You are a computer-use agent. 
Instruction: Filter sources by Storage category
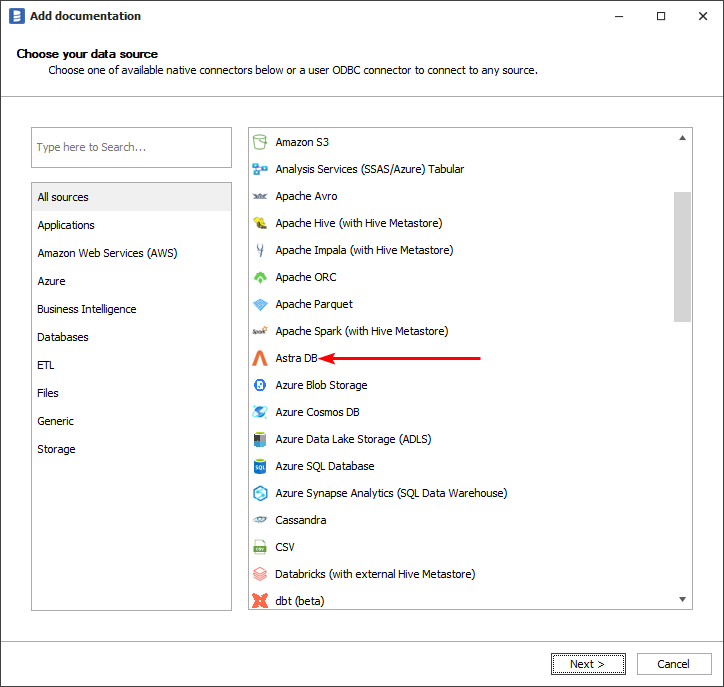[57, 449]
